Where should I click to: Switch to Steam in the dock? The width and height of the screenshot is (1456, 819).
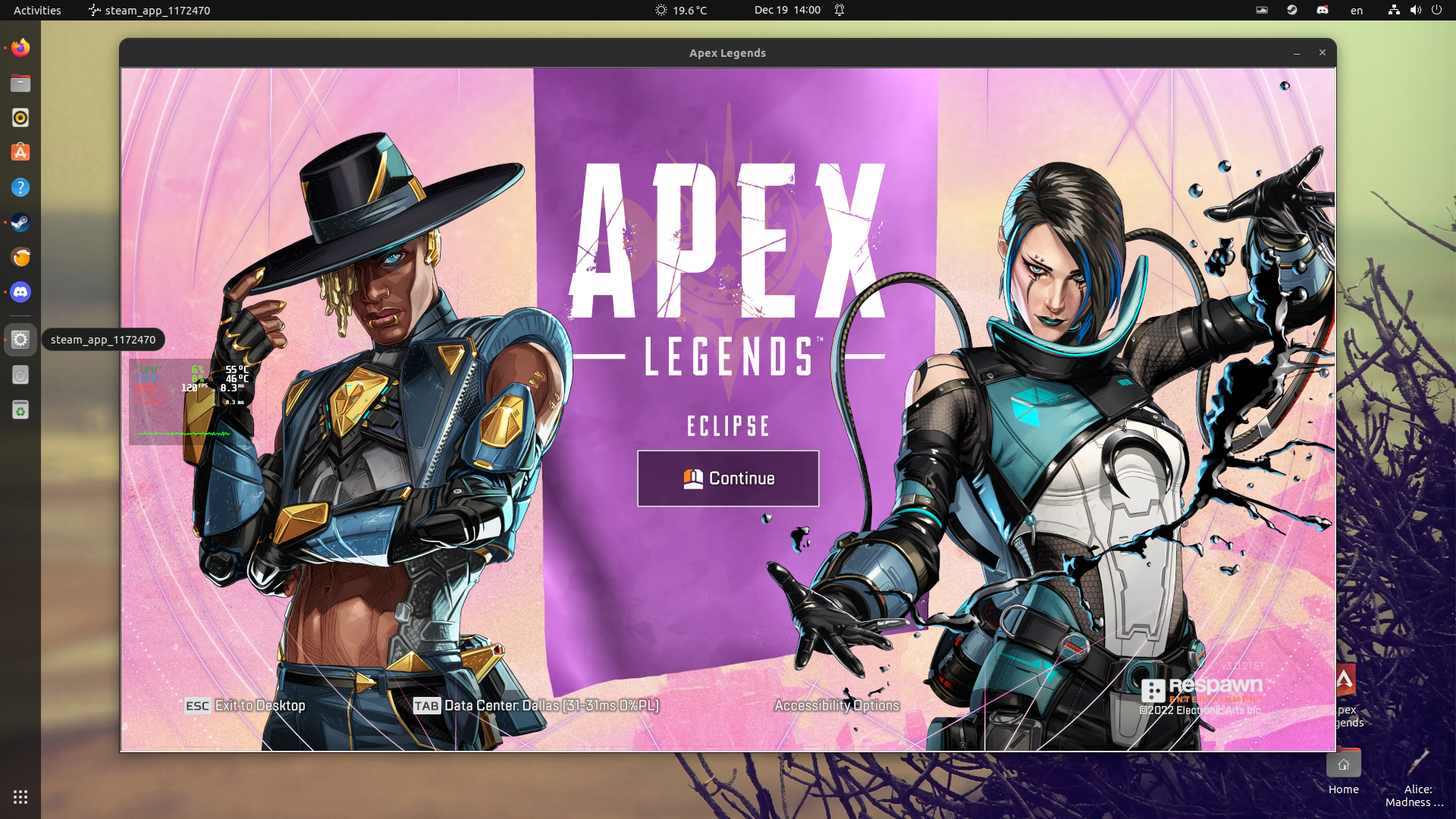pos(20,222)
